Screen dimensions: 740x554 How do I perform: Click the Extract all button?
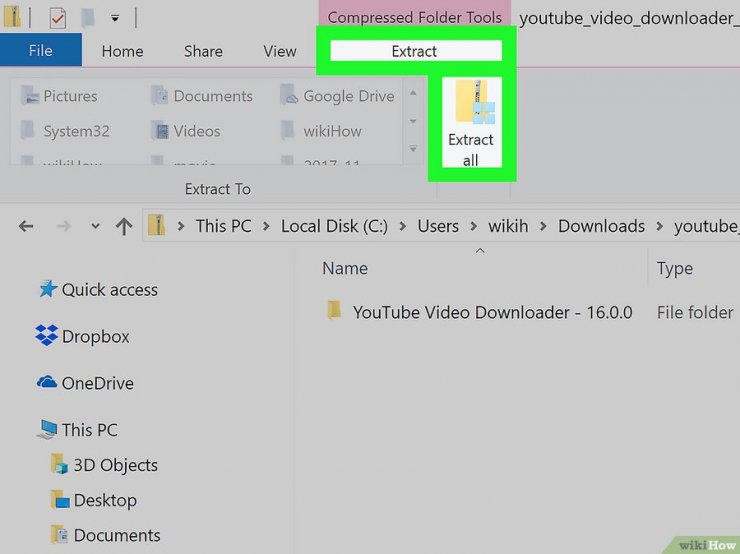click(x=471, y=124)
